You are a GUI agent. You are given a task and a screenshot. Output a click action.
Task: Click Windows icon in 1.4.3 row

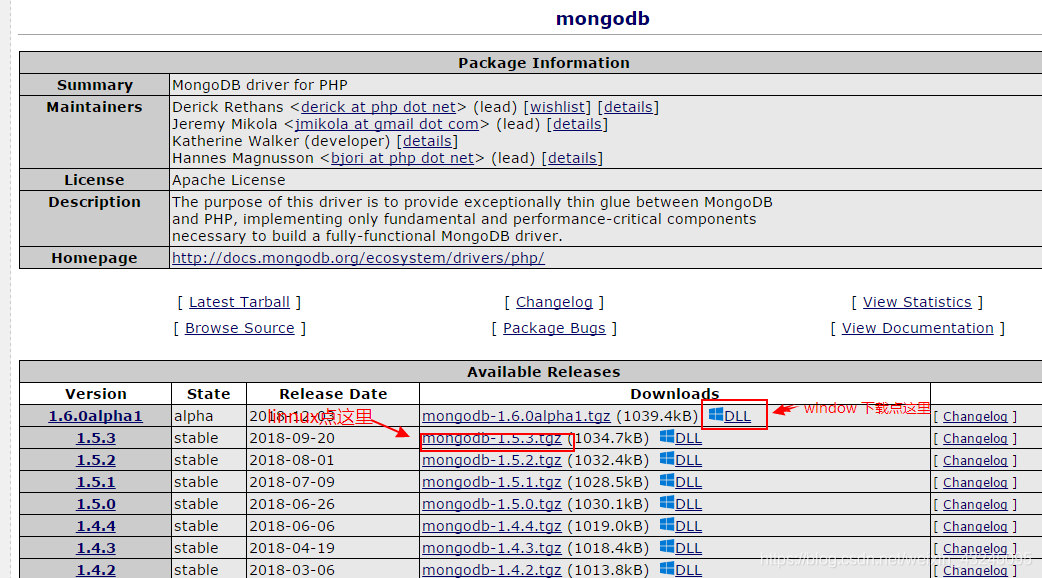(x=667, y=546)
